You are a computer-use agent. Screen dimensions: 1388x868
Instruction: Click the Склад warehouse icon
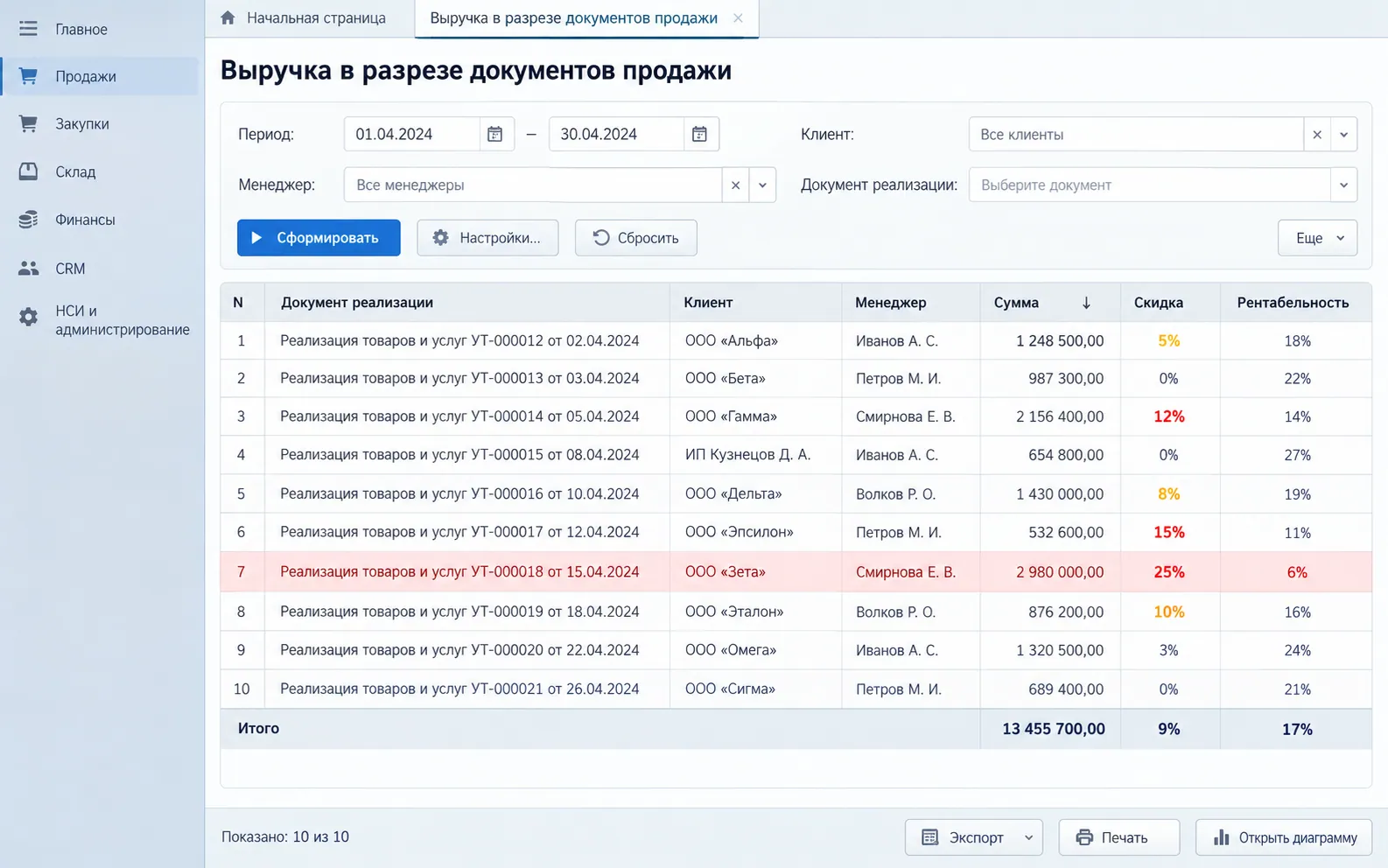point(28,171)
